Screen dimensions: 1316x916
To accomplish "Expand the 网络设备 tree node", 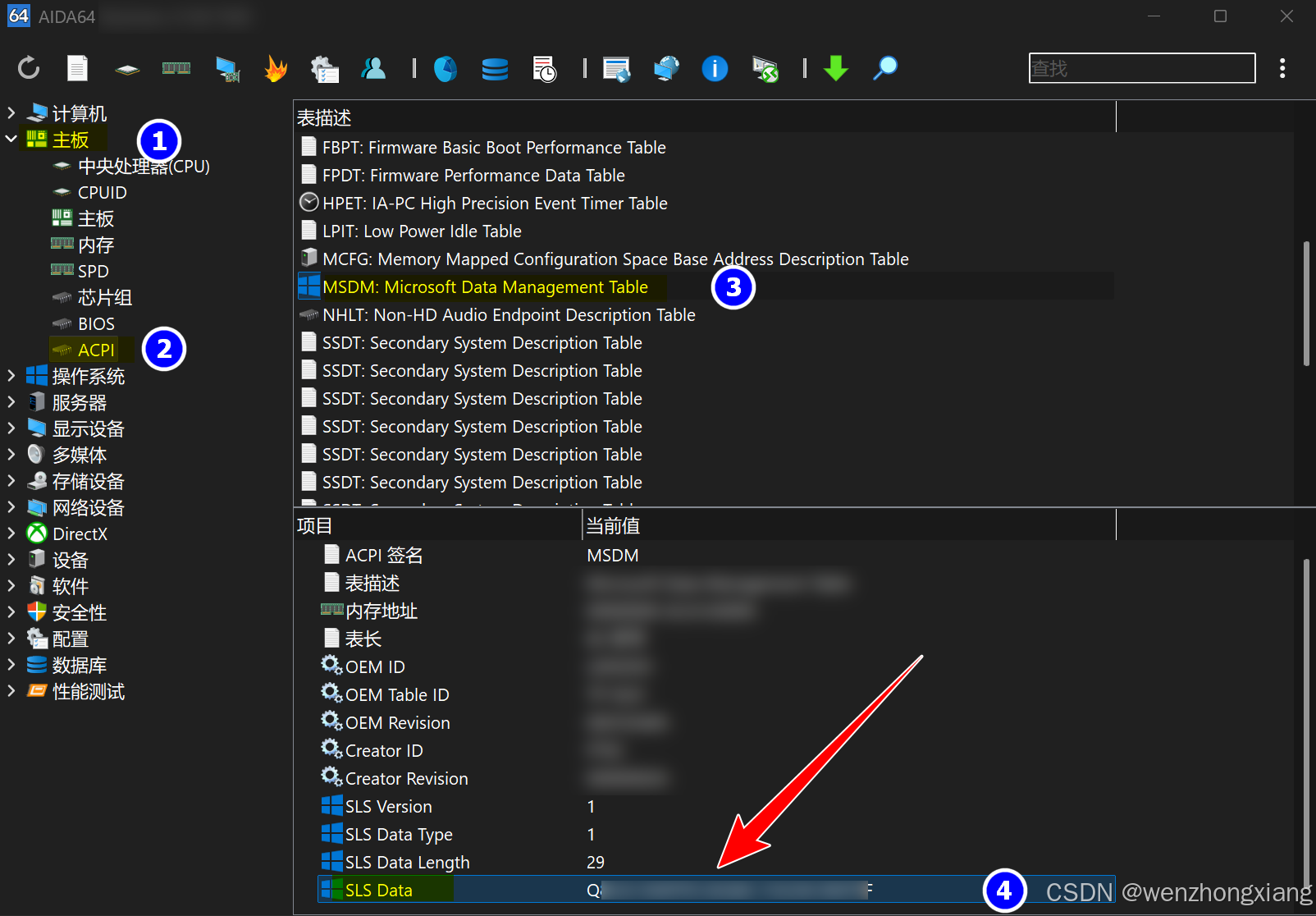I will coord(11,506).
